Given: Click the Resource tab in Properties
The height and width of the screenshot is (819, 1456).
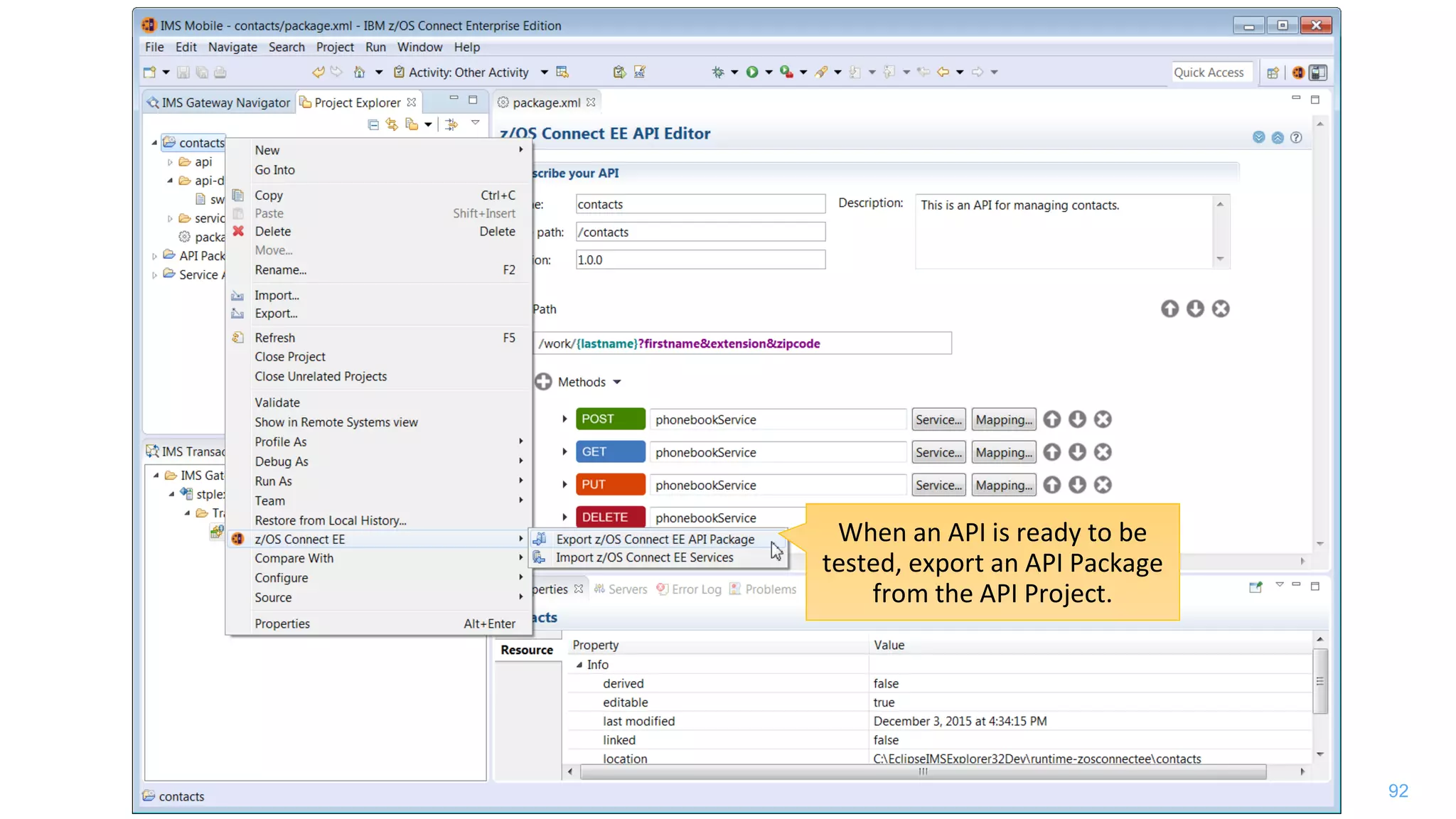Looking at the screenshot, I should tap(527, 650).
